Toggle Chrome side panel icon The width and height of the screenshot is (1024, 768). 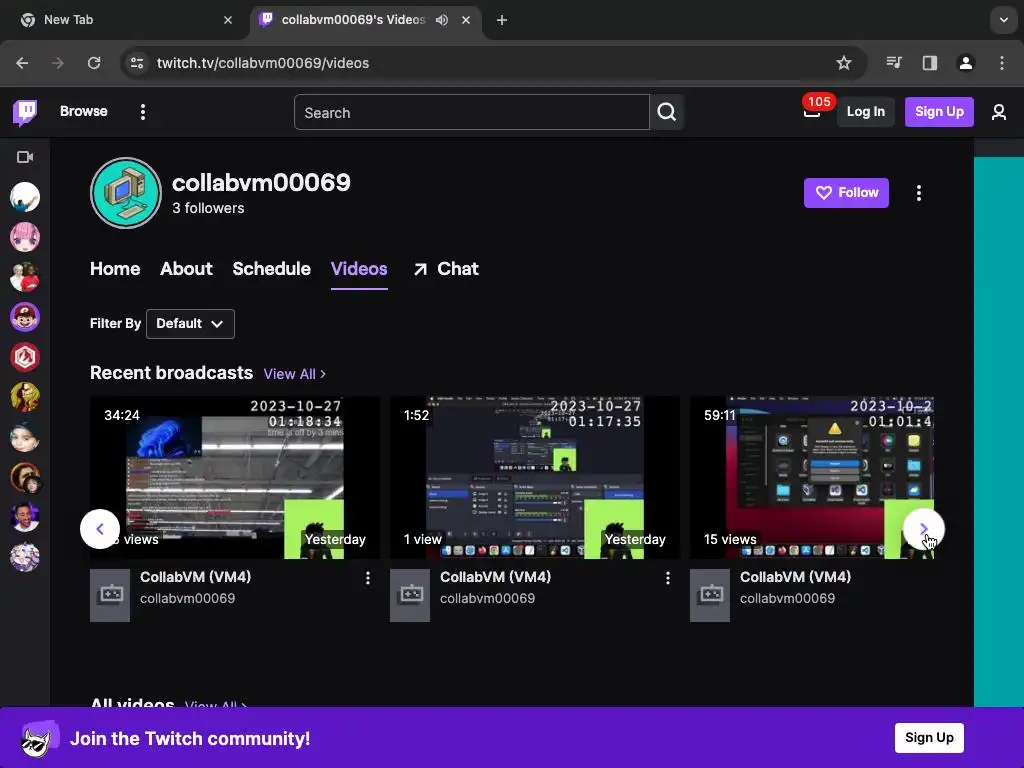(x=930, y=63)
